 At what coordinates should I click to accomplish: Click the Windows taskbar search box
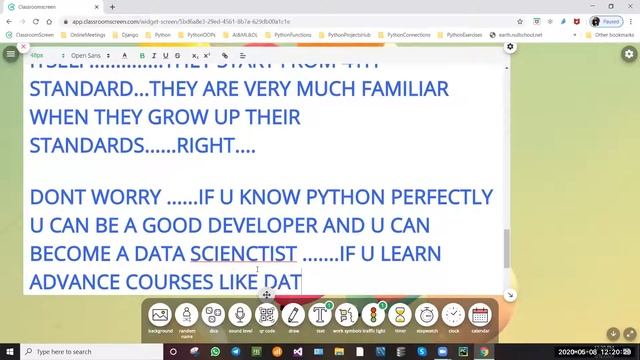pos(92,351)
